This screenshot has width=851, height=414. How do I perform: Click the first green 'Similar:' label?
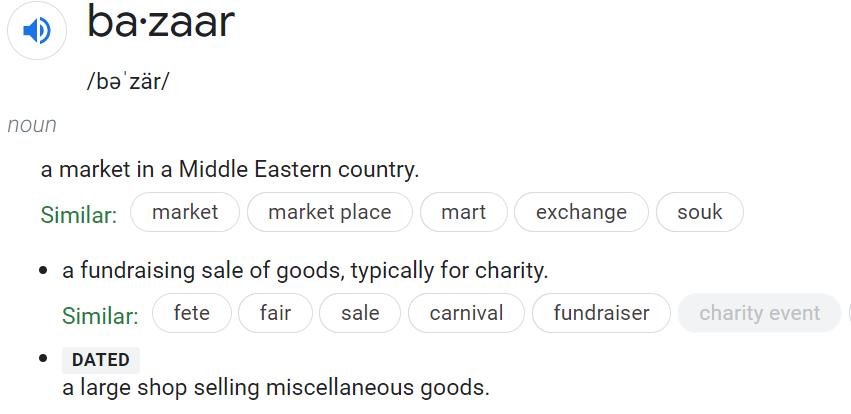(x=79, y=214)
